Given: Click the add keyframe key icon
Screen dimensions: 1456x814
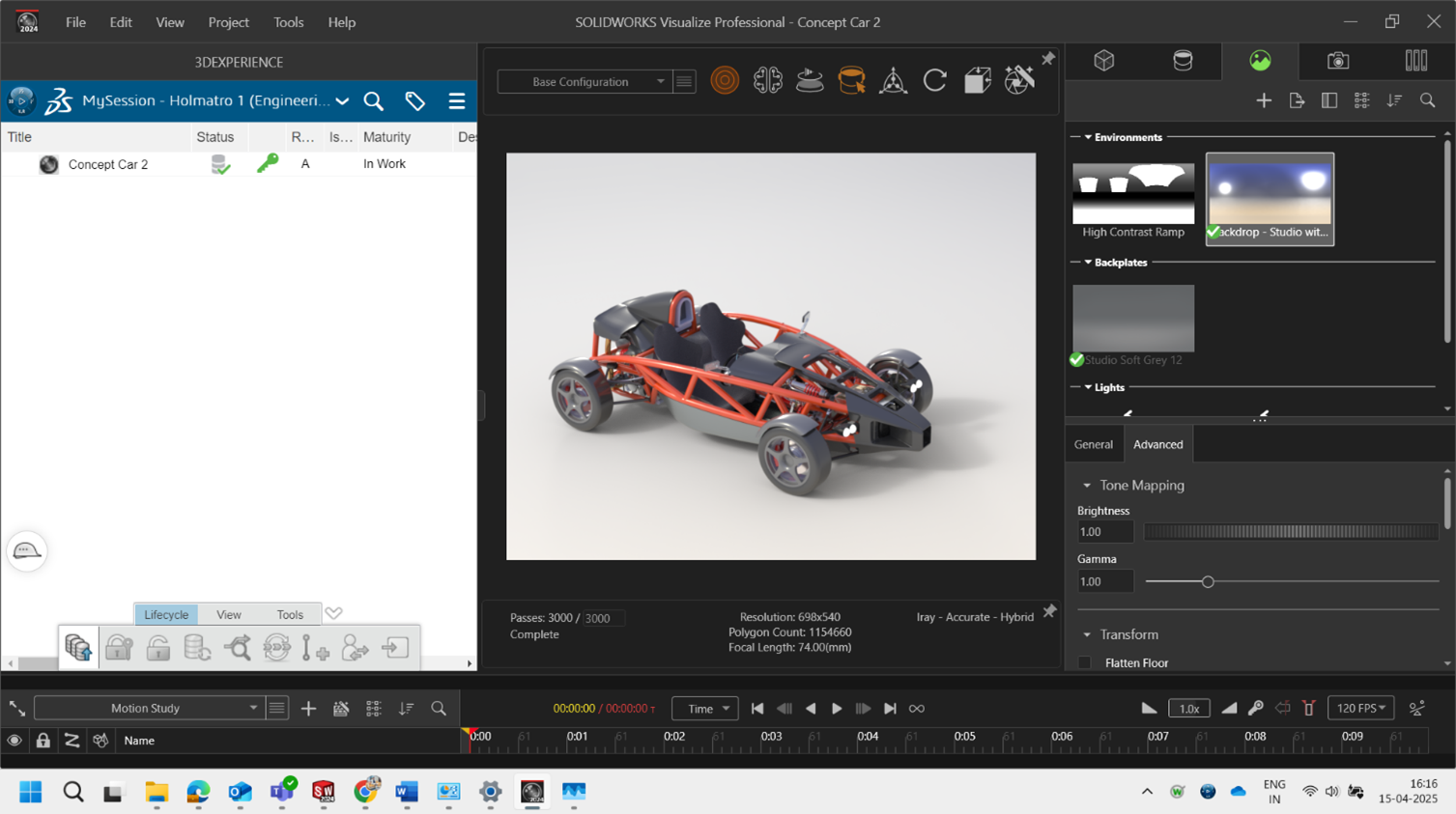Looking at the screenshot, I should [1255, 709].
